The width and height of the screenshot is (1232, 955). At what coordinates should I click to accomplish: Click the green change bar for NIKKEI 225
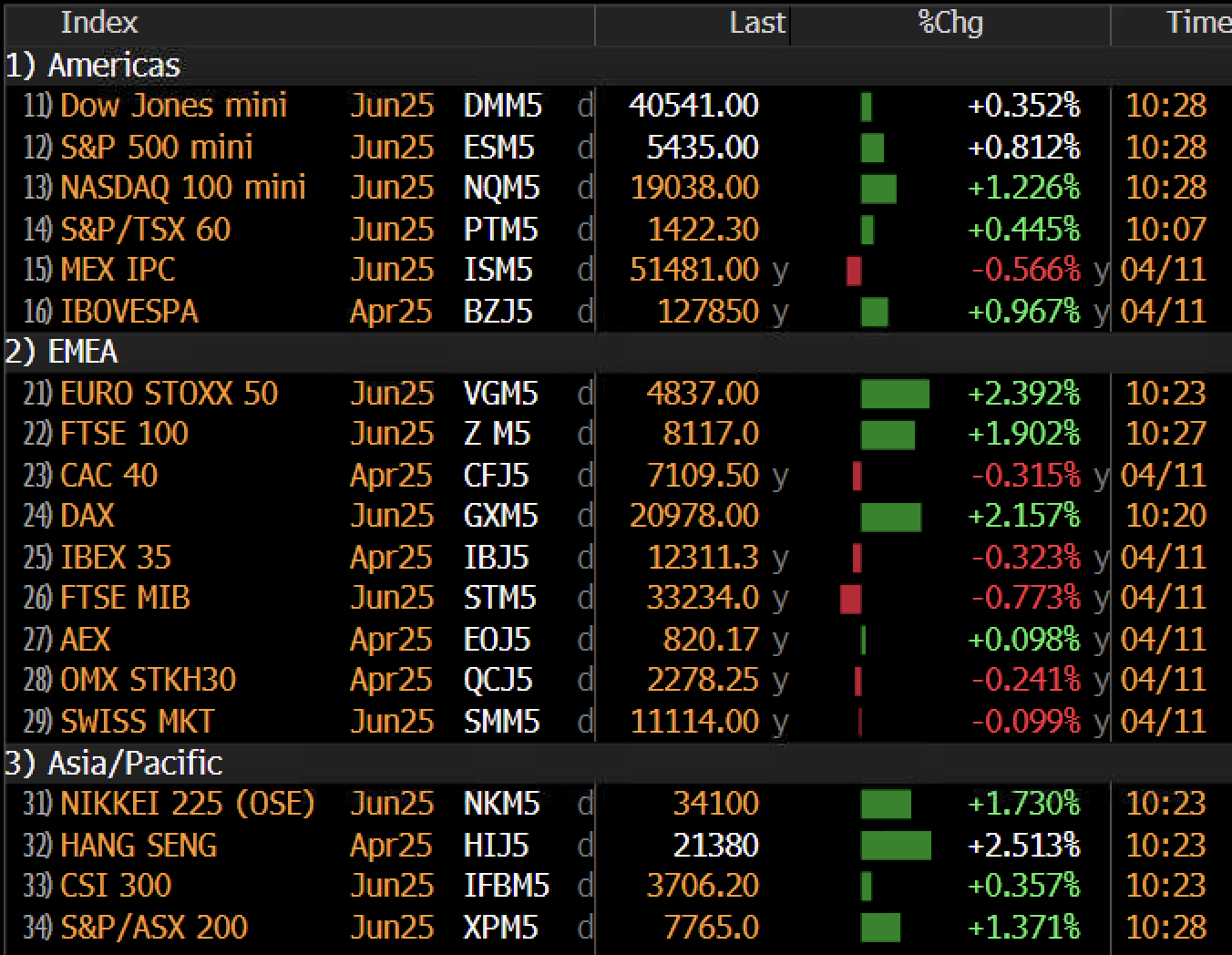pos(886,804)
